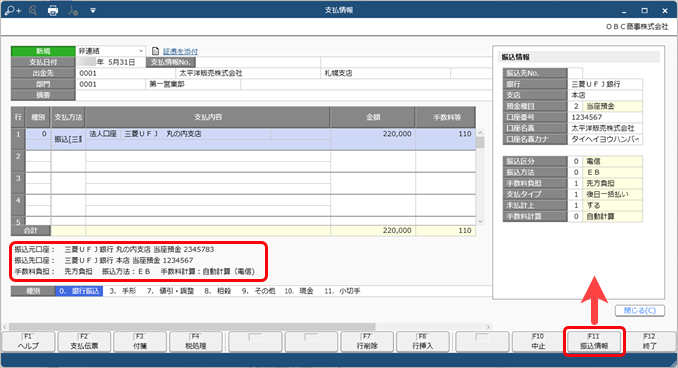Open the title bar dropdown arrow
This screenshot has height=368, width=678.
pyautogui.click(x=93, y=10)
